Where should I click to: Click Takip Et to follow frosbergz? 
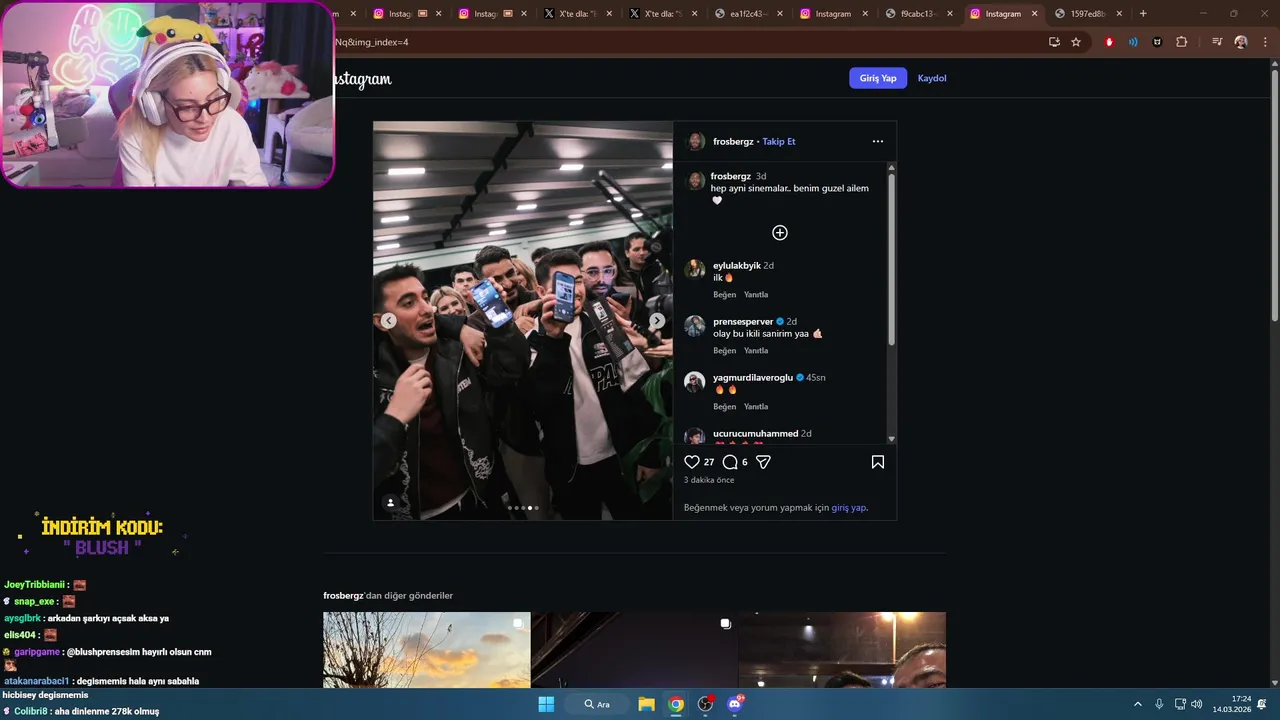[x=779, y=142]
